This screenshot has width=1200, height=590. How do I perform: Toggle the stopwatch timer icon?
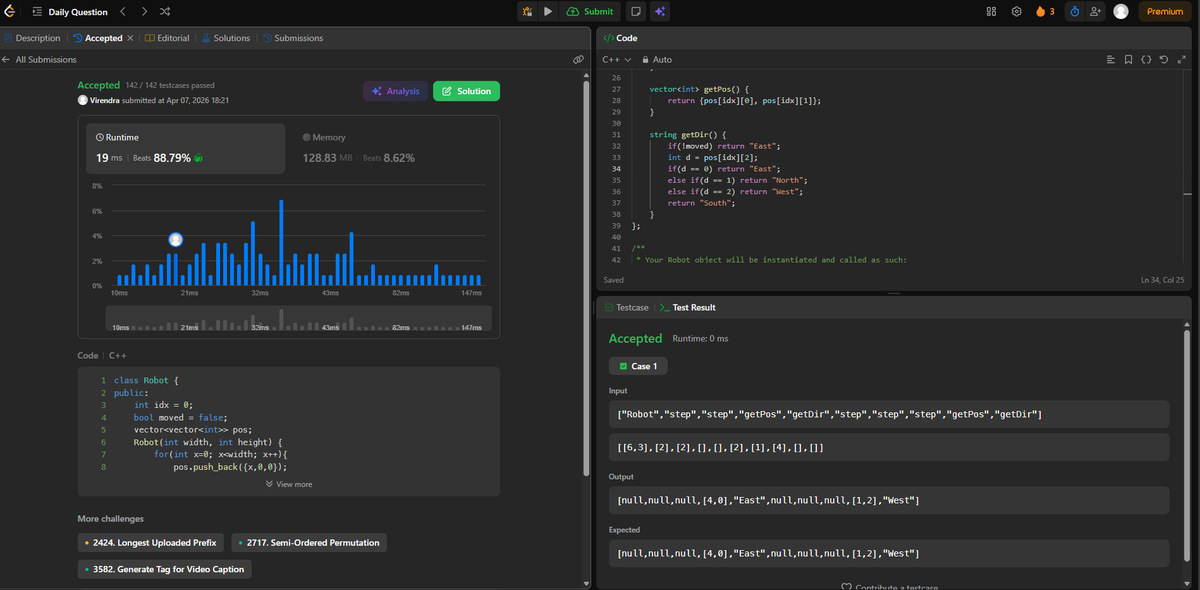pos(1075,12)
